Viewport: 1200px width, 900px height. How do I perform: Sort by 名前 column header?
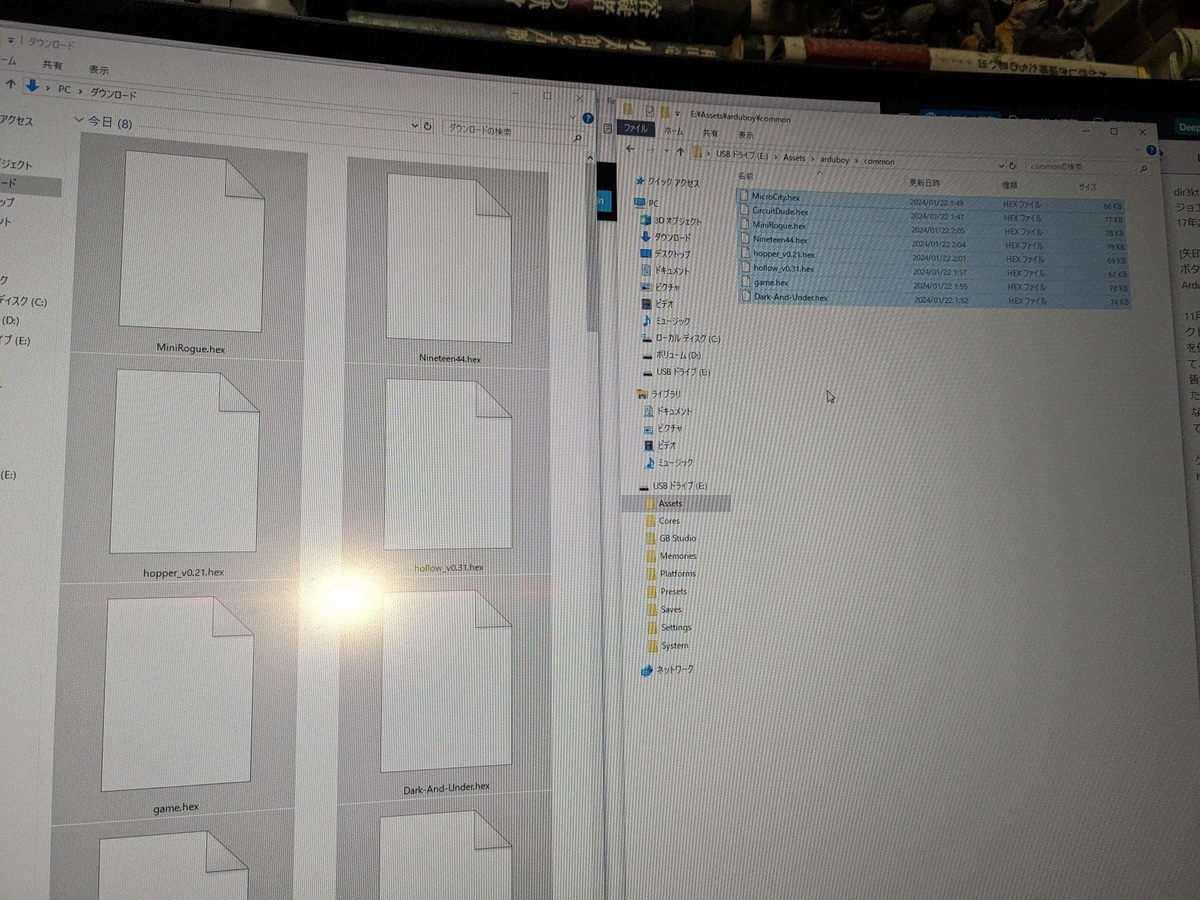tap(746, 175)
